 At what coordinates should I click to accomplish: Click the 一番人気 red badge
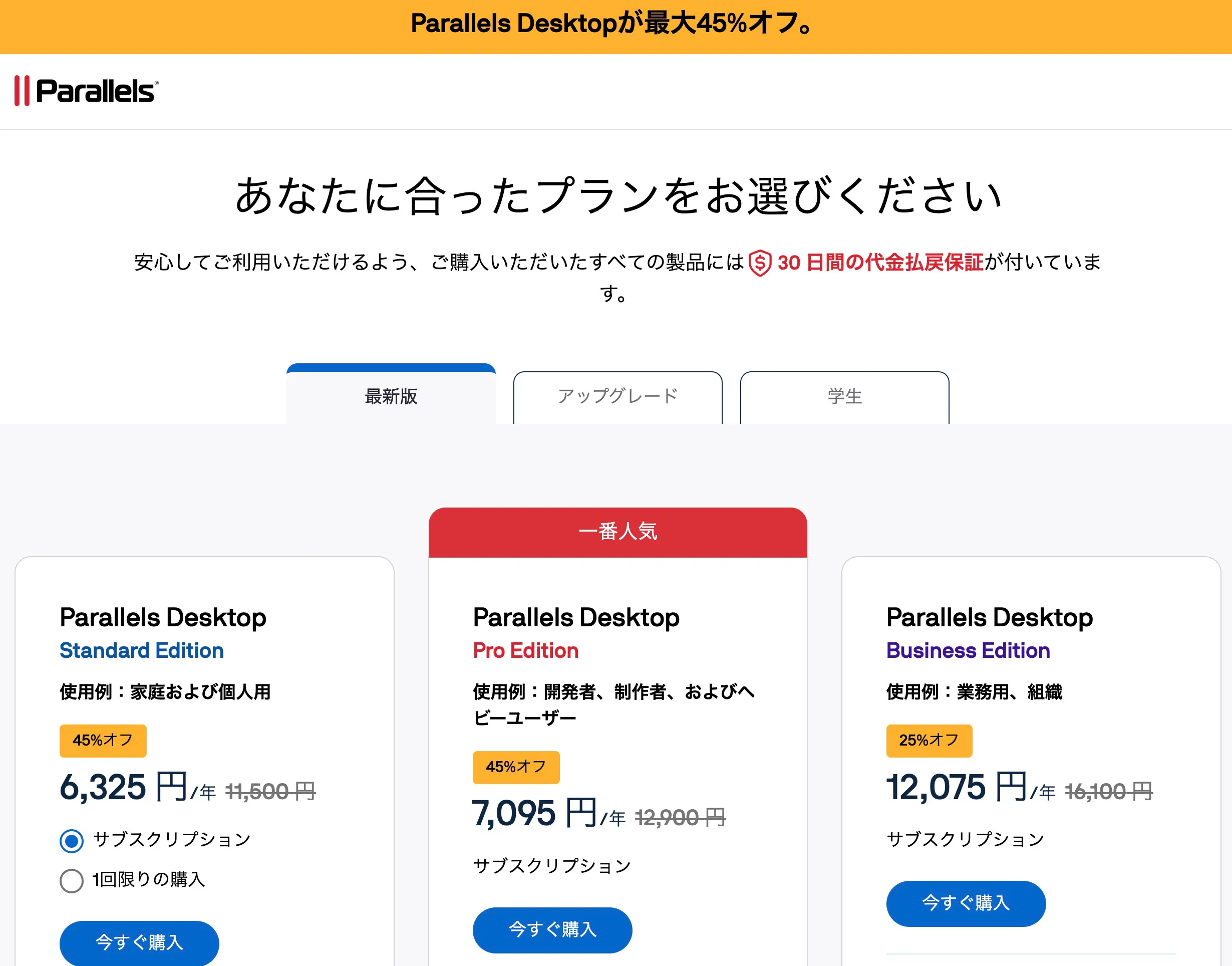point(618,532)
